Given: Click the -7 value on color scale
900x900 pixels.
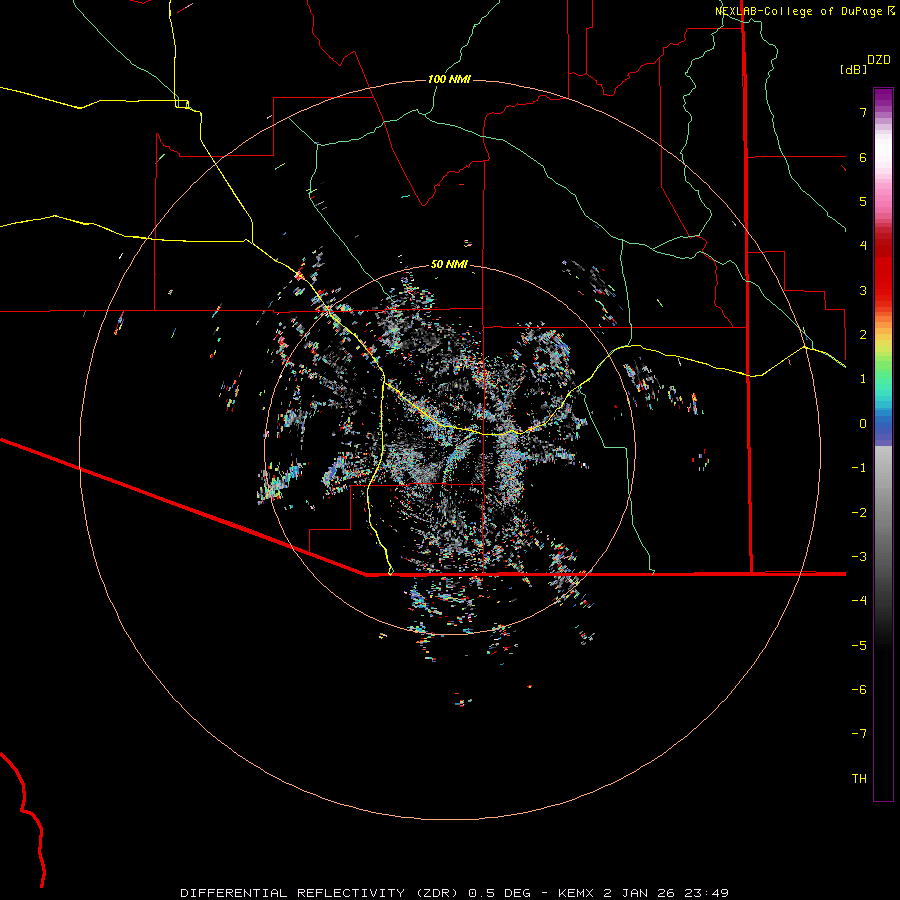Looking at the screenshot, I should (859, 734).
